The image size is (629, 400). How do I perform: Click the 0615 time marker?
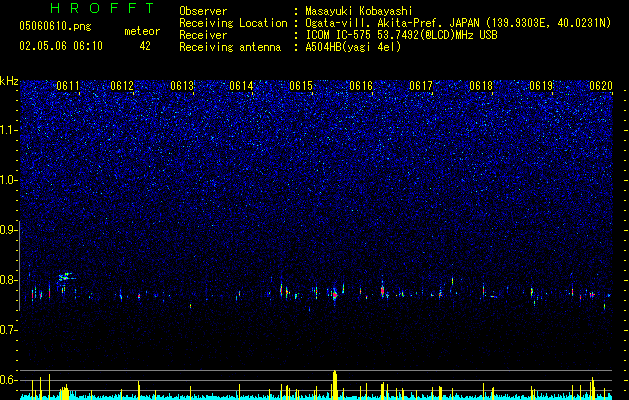point(301,86)
